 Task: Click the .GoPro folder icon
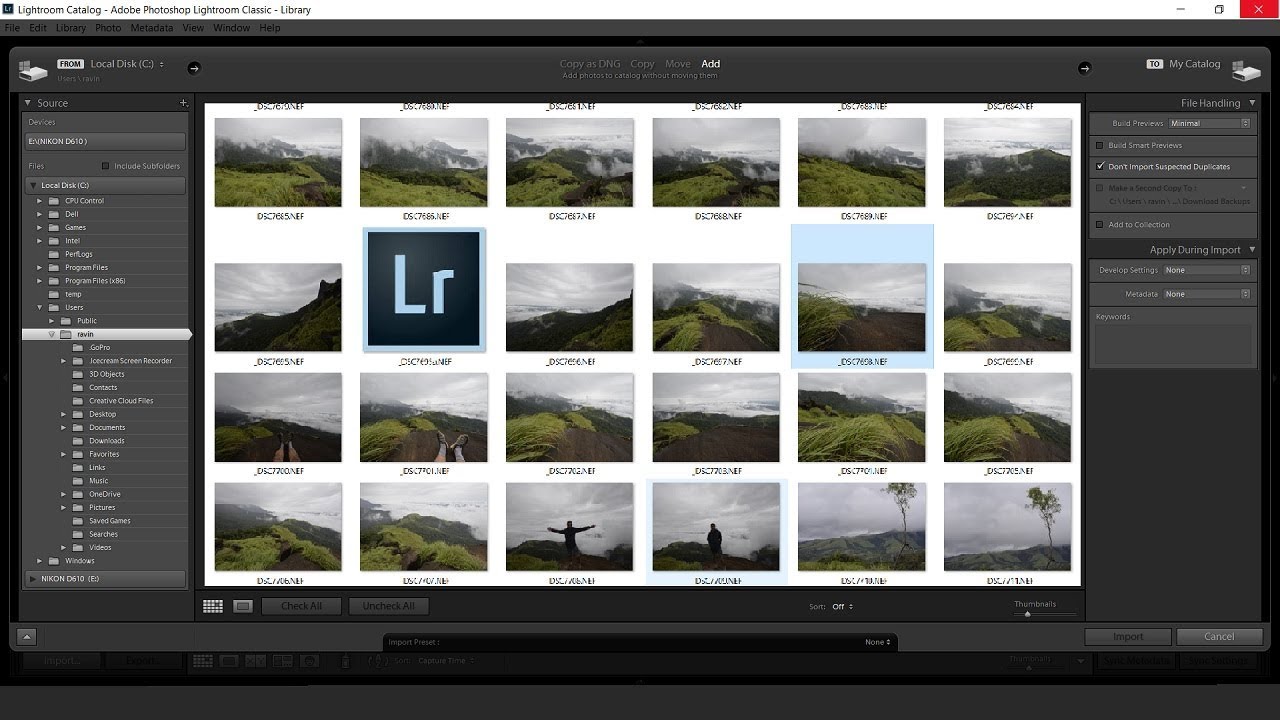click(x=78, y=348)
